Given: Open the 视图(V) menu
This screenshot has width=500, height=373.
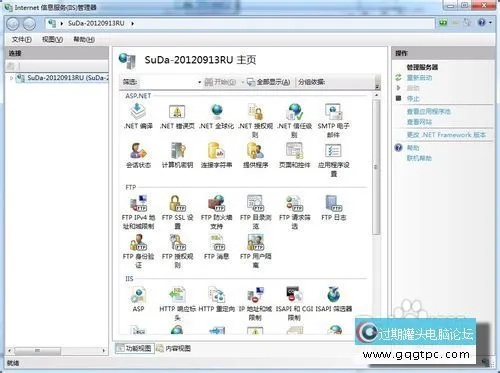Looking at the screenshot, I should point(52,39).
